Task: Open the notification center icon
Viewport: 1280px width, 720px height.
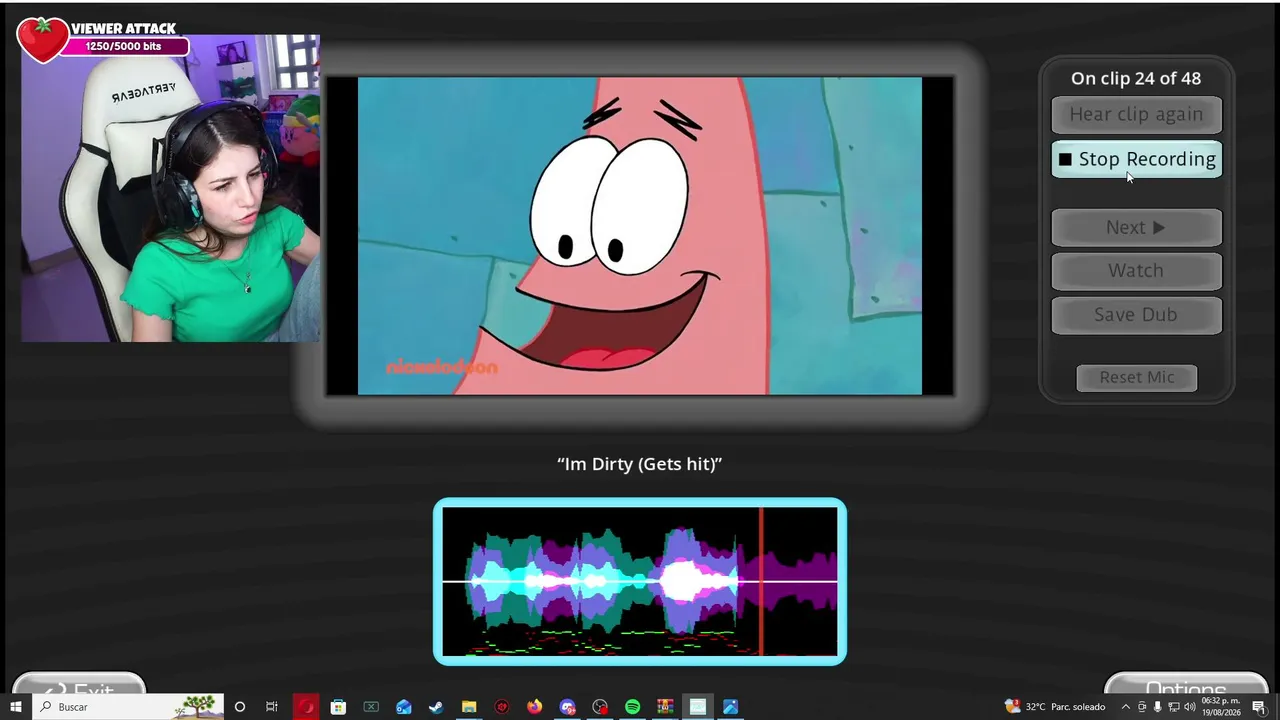Action: tap(1259, 707)
